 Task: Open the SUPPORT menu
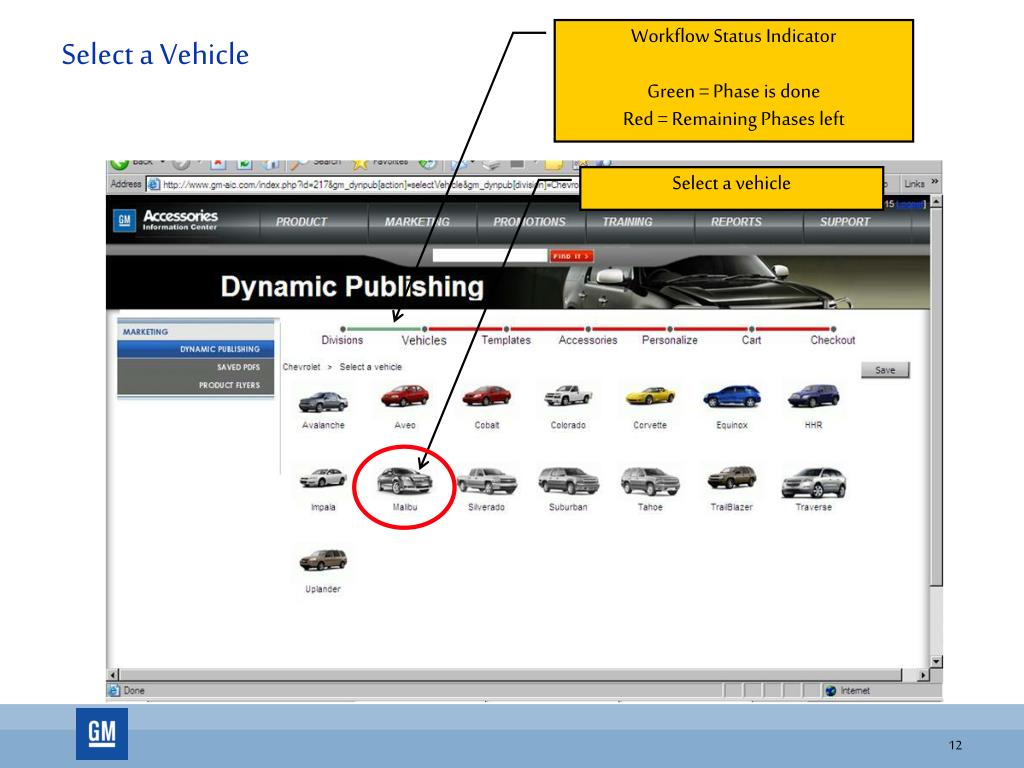click(845, 222)
